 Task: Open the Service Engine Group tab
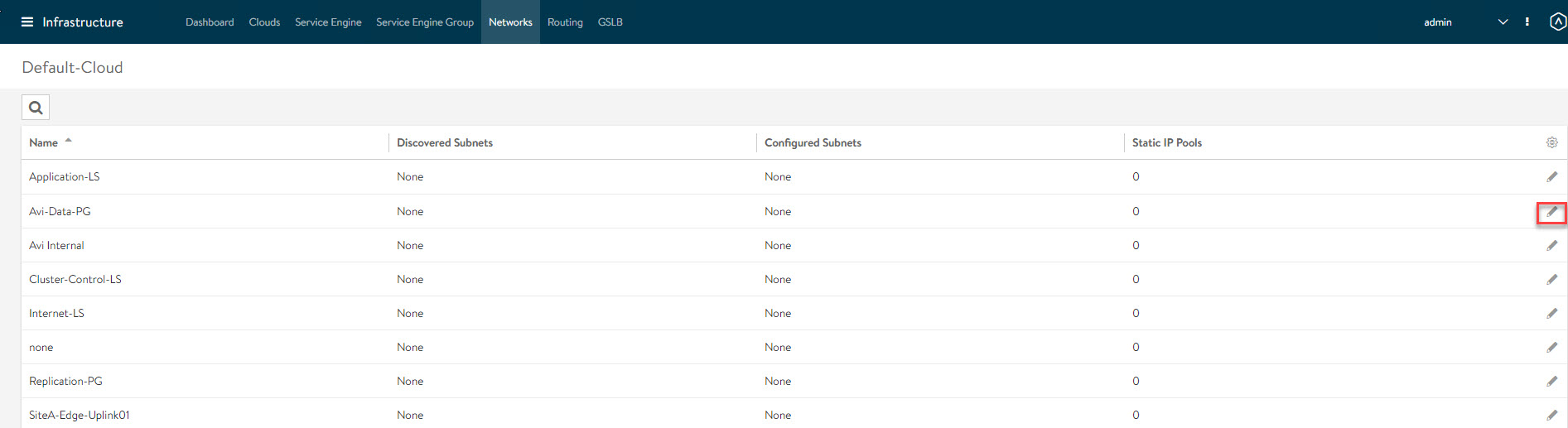pyautogui.click(x=424, y=22)
